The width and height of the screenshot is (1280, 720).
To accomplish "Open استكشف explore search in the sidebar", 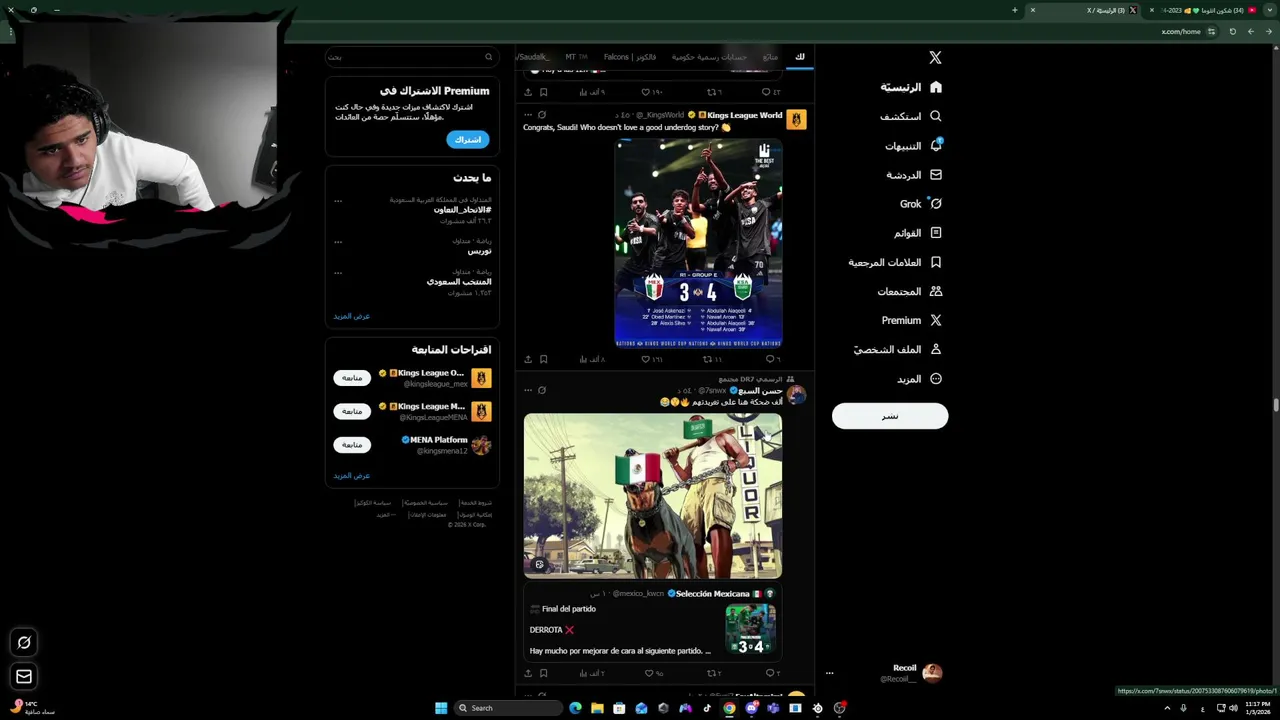I will 911,116.
